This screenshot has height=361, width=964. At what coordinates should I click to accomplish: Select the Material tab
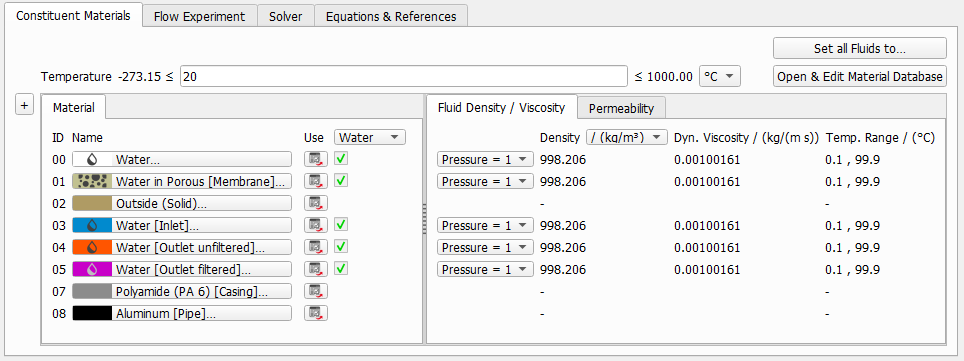coord(74,108)
